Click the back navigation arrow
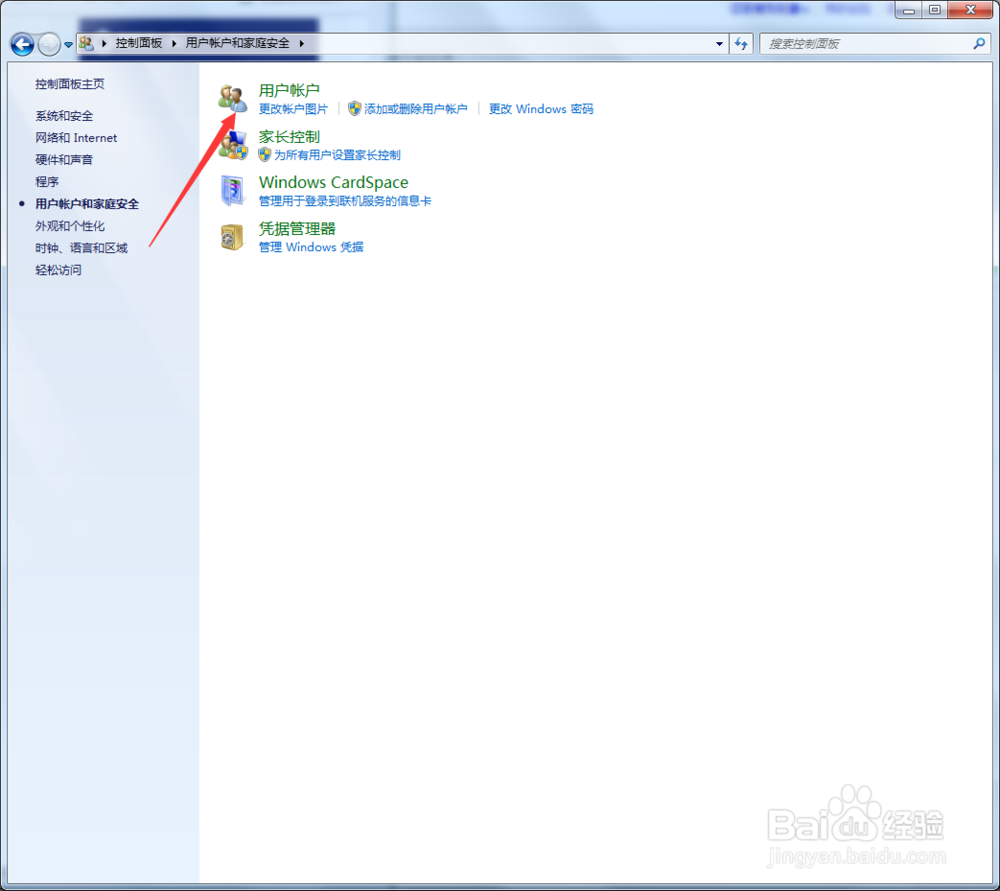 pyautogui.click(x=22, y=44)
